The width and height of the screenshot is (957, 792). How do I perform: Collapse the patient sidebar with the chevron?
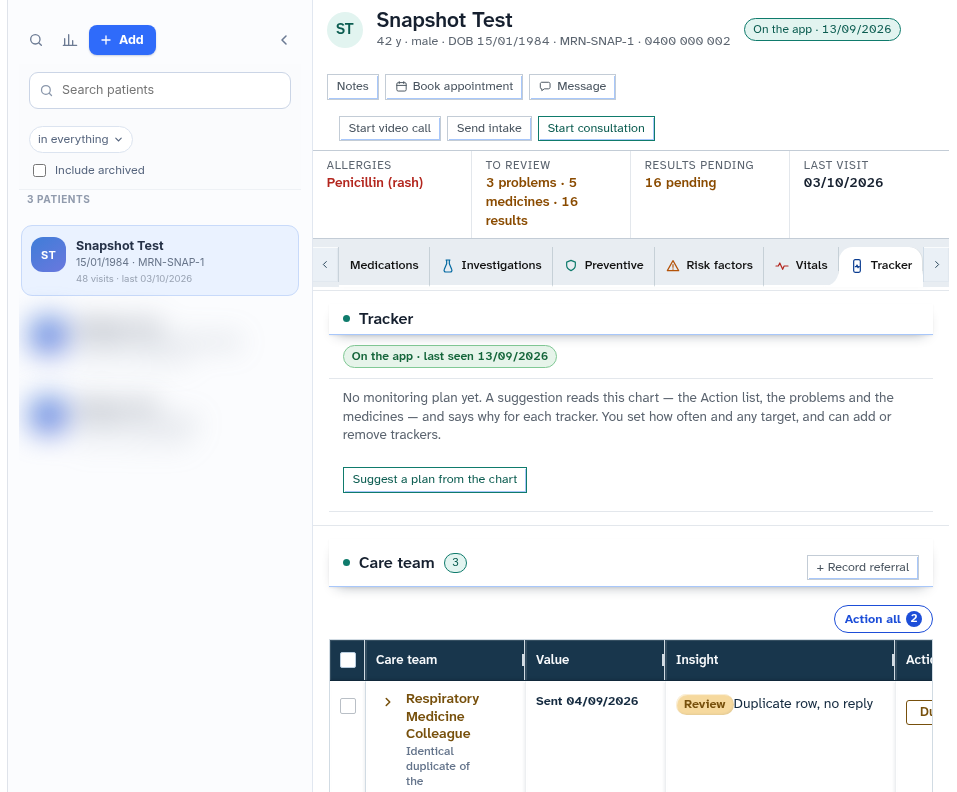click(284, 40)
